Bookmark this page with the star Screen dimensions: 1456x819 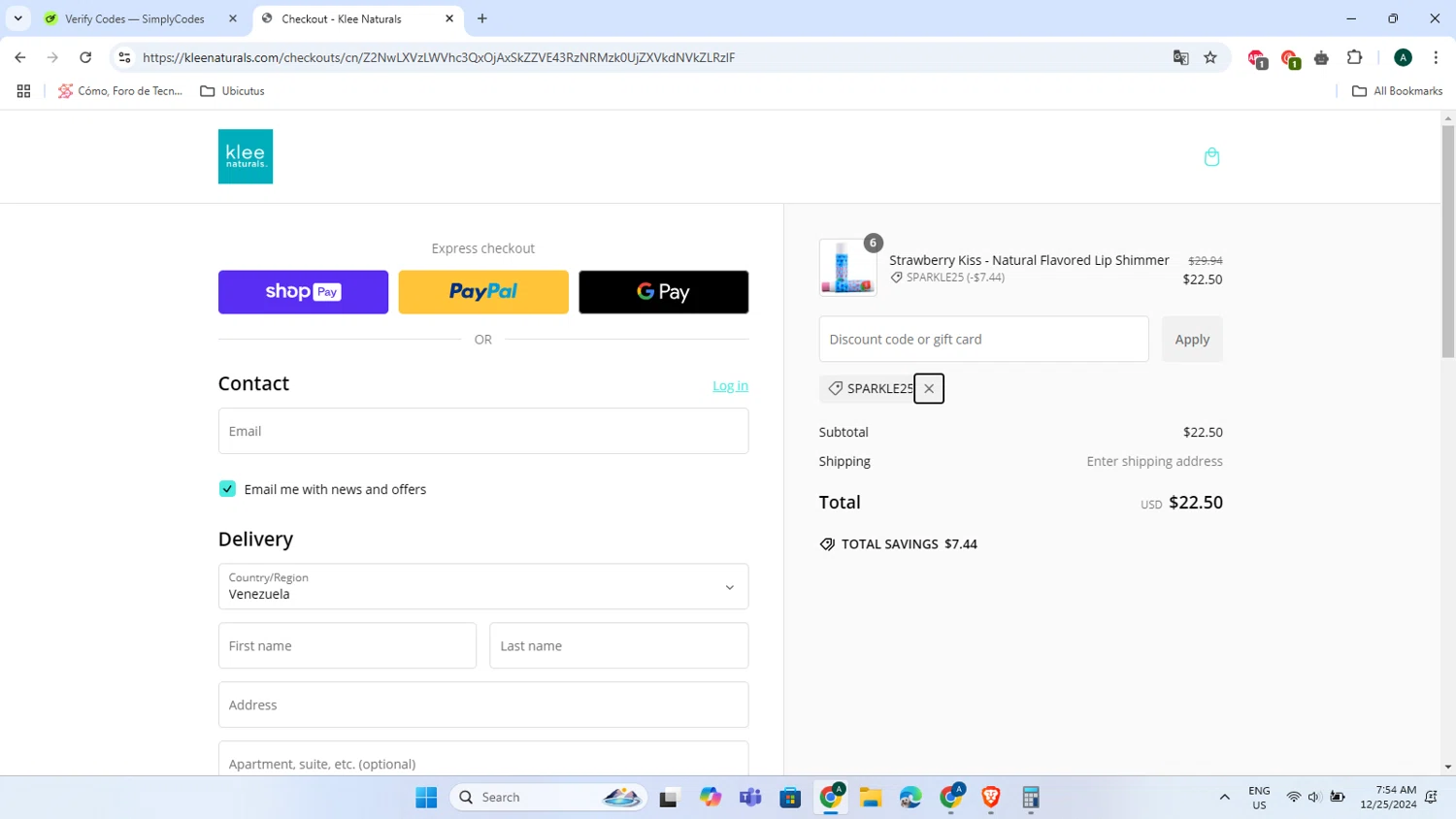[1210, 57]
